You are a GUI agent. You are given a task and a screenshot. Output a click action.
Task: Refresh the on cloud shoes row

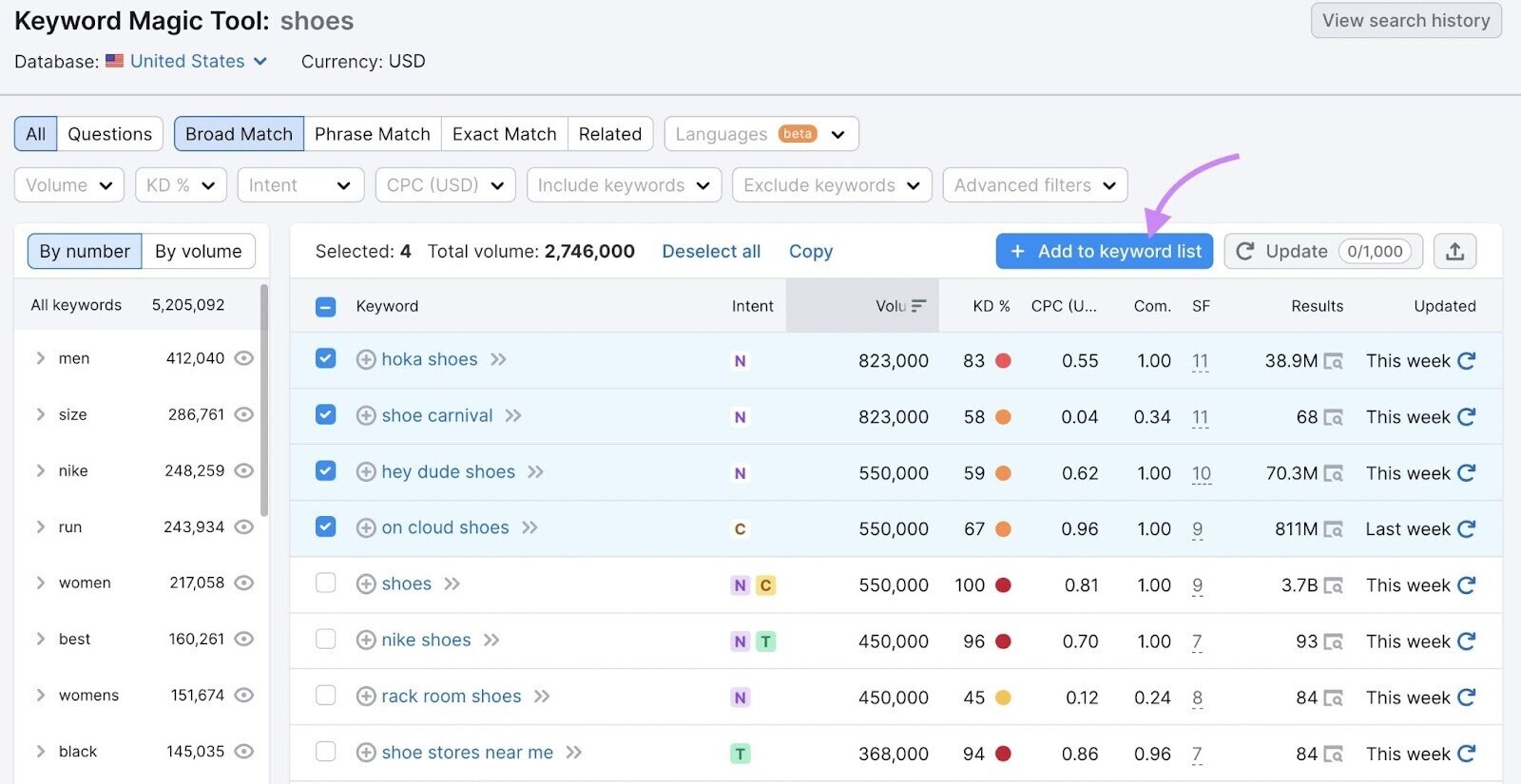(x=1467, y=529)
